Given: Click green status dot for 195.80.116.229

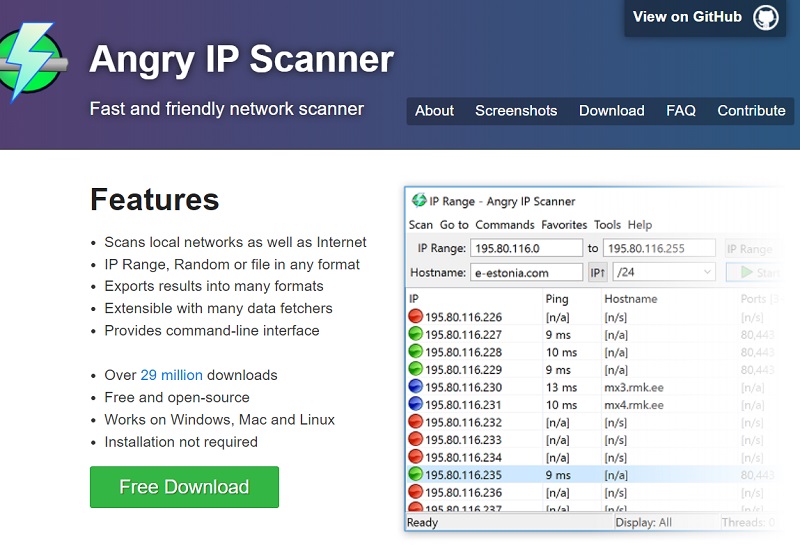Looking at the screenshot, I should (416, 369).
